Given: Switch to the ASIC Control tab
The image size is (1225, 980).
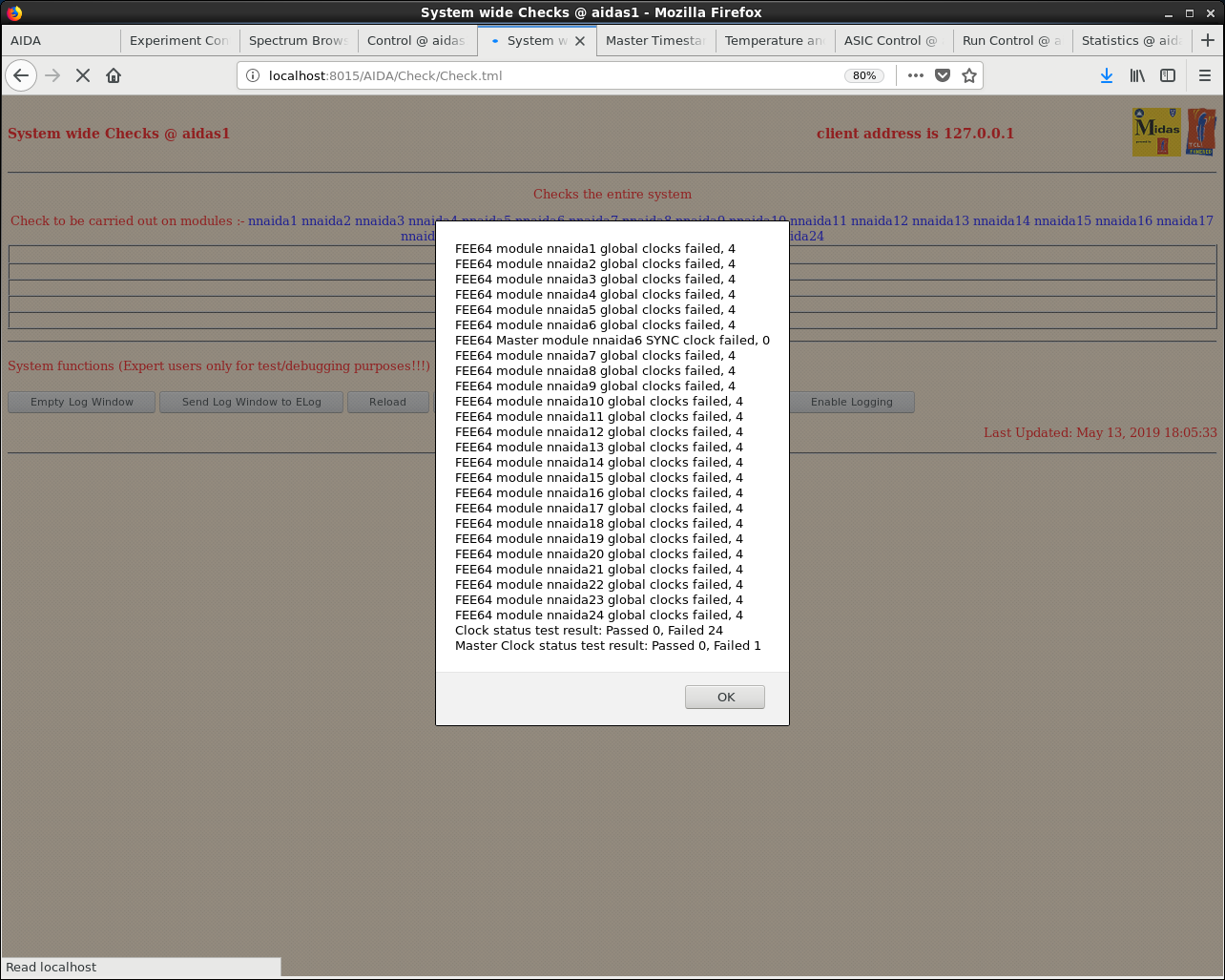Looking at the screenshot, I should [x=893, y=40].
